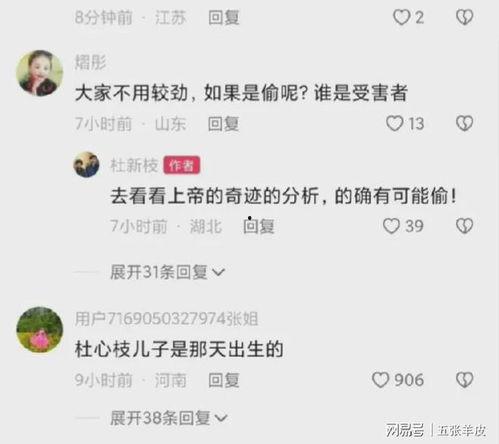Dislike the top comment from Jiangsu
This screenshot has width=499, height=444.
[x=464, y=17]
